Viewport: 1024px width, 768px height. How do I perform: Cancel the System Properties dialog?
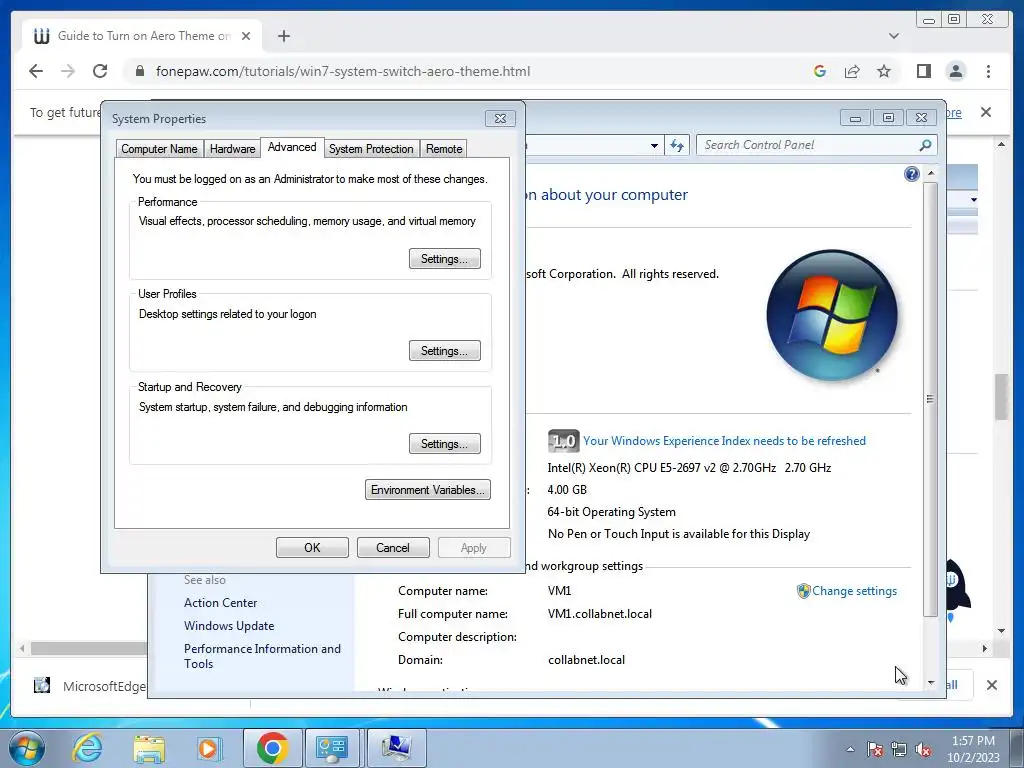pyautogui.click(x=393, y=547)
